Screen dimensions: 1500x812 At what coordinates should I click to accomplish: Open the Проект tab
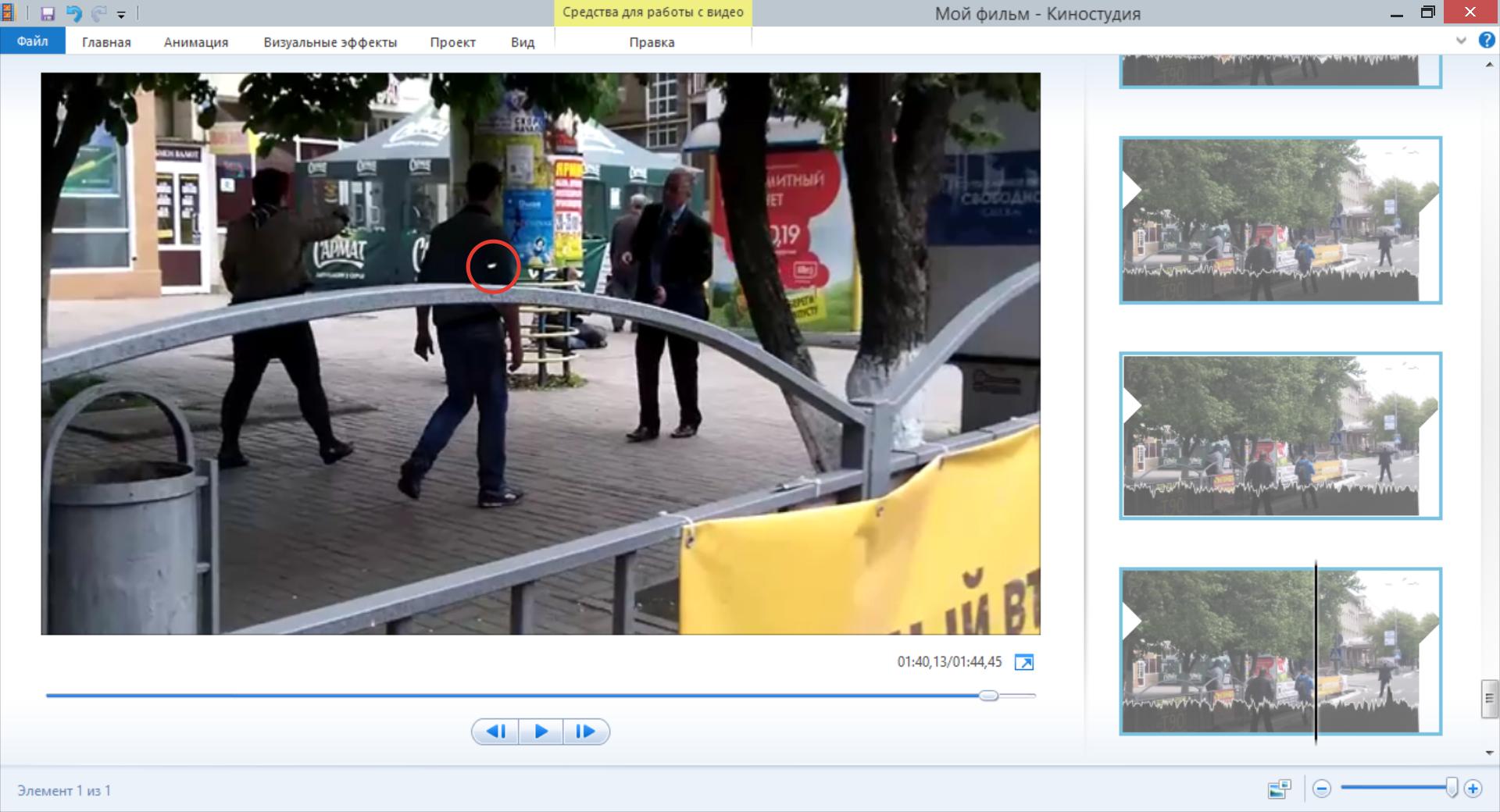(452, 42)
